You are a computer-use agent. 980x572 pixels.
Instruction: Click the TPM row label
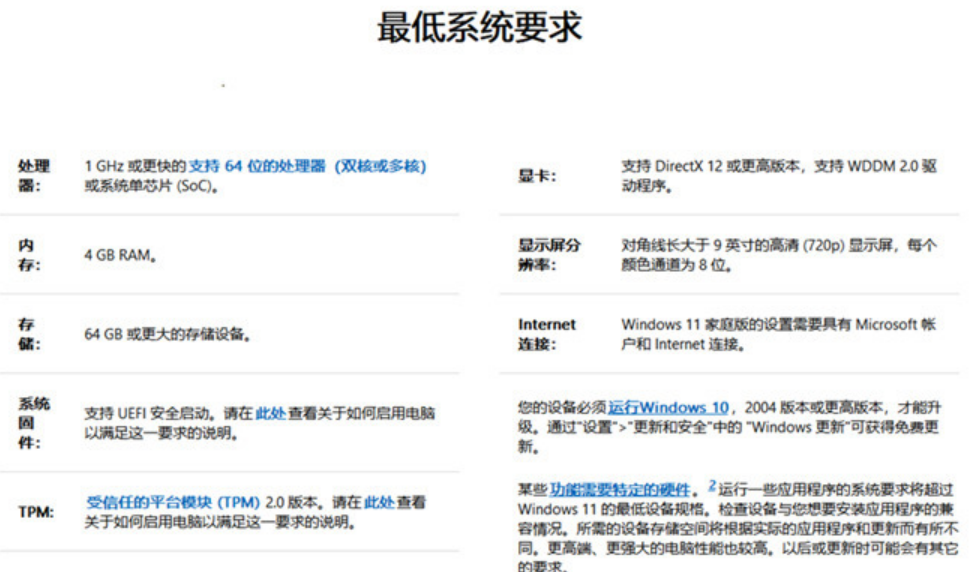[x=36, y=513]
